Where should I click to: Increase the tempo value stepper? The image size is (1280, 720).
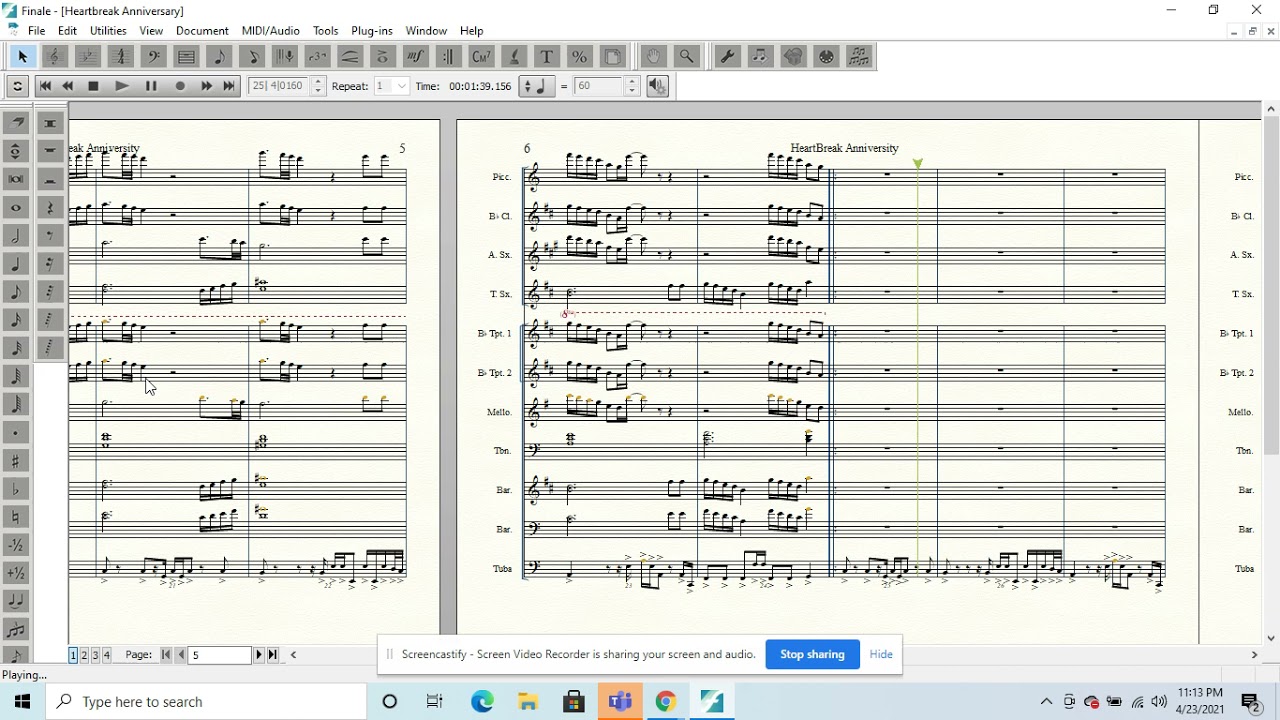[x=632, y=81]
